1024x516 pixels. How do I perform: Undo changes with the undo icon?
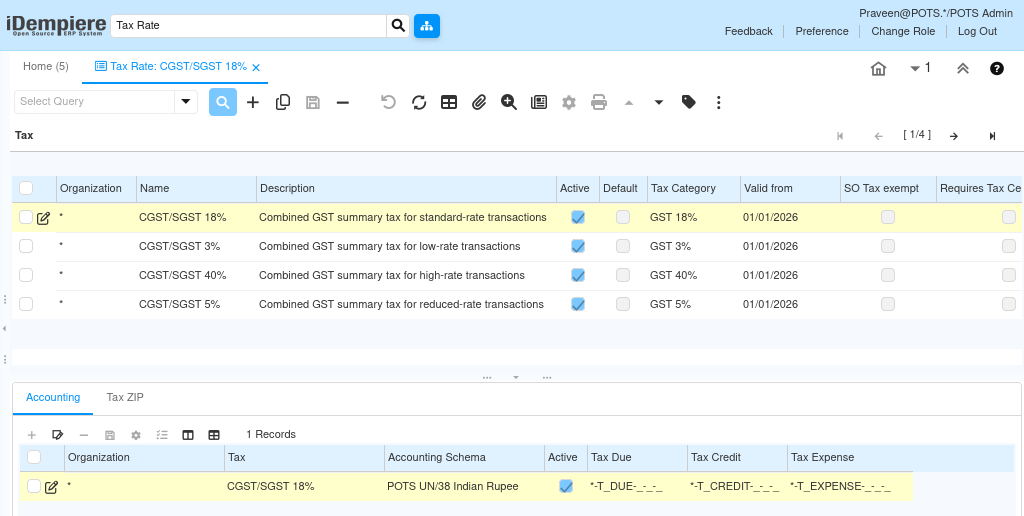click(389, 102)
